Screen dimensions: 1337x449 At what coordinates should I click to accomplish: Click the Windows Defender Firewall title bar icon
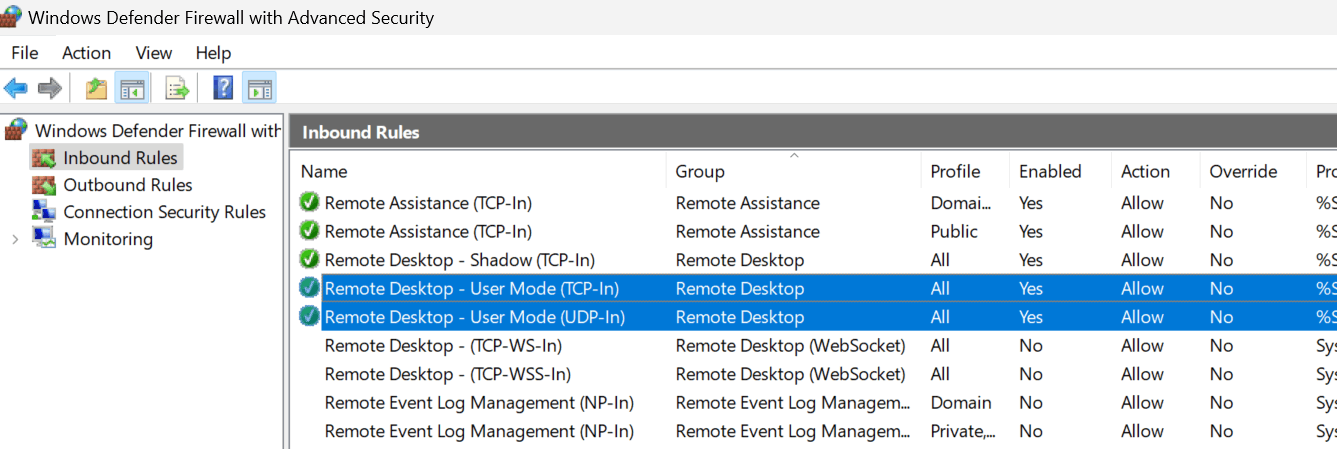click(11, 16)
